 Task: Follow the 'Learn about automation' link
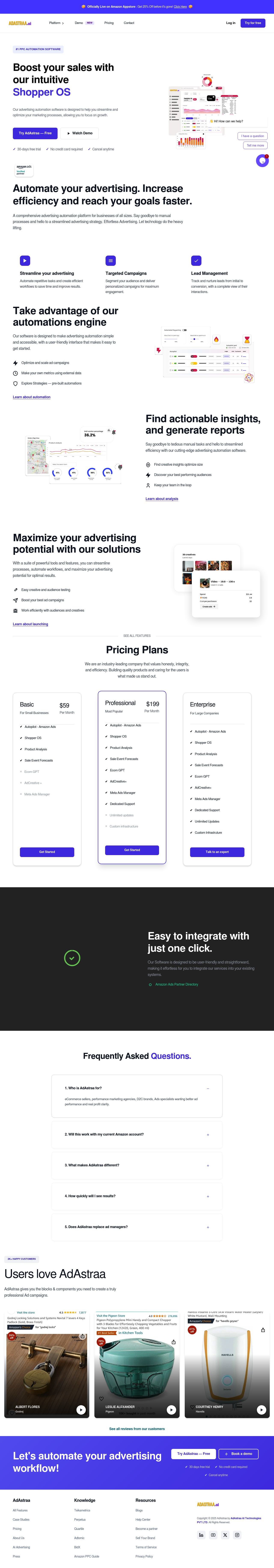[32, 397]
